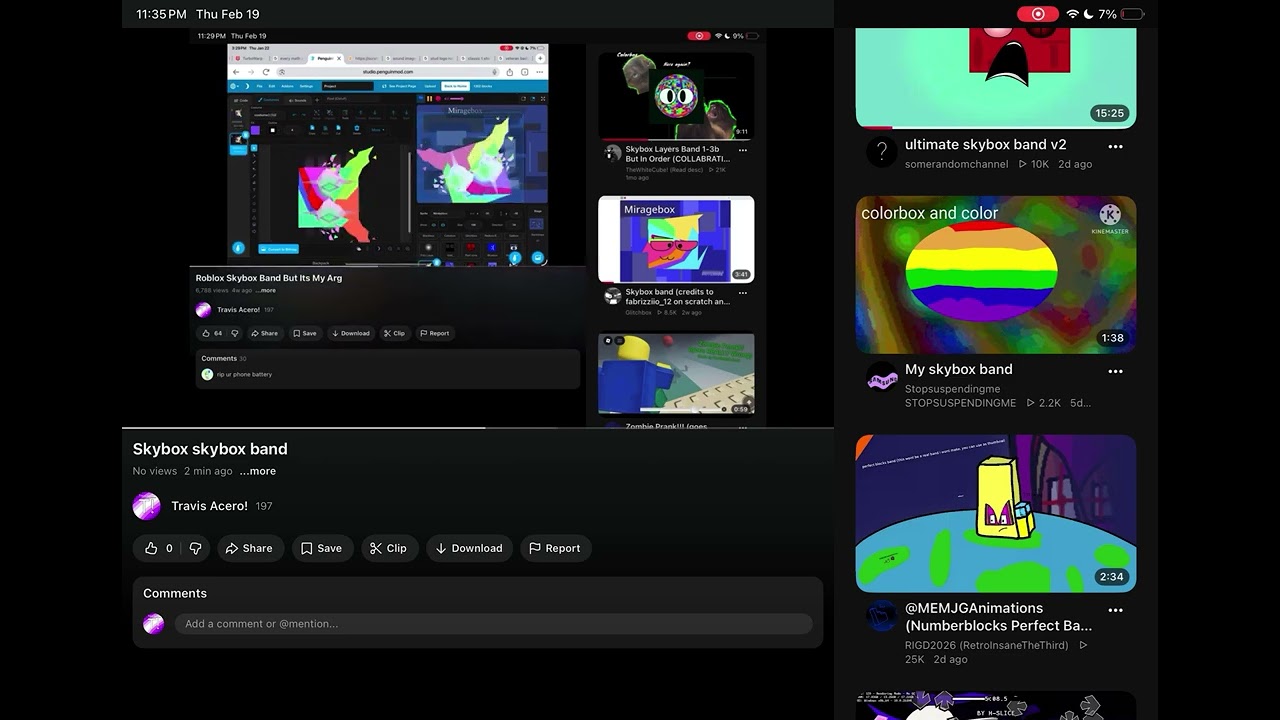
Task: Tap the main video player
Action: [x=478, y=228]
